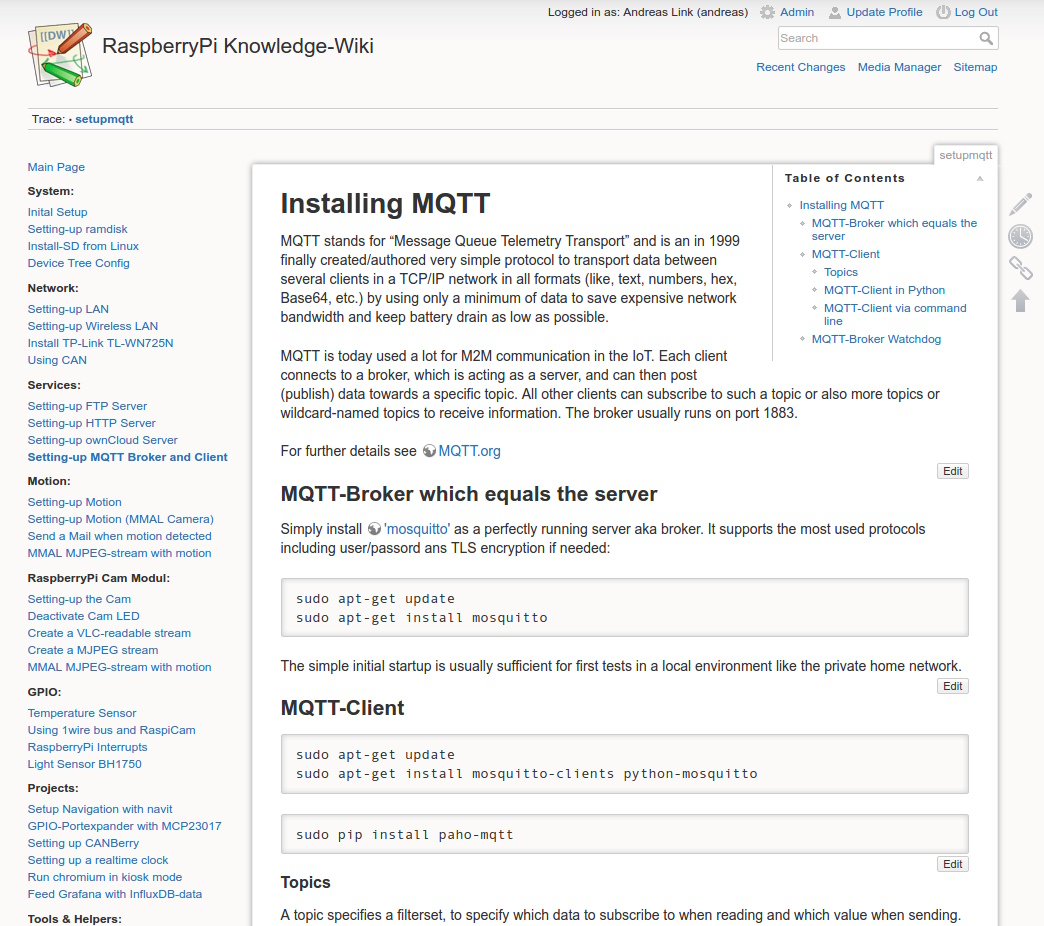Open Main Page in sidebar

click(x=56, y=167)
